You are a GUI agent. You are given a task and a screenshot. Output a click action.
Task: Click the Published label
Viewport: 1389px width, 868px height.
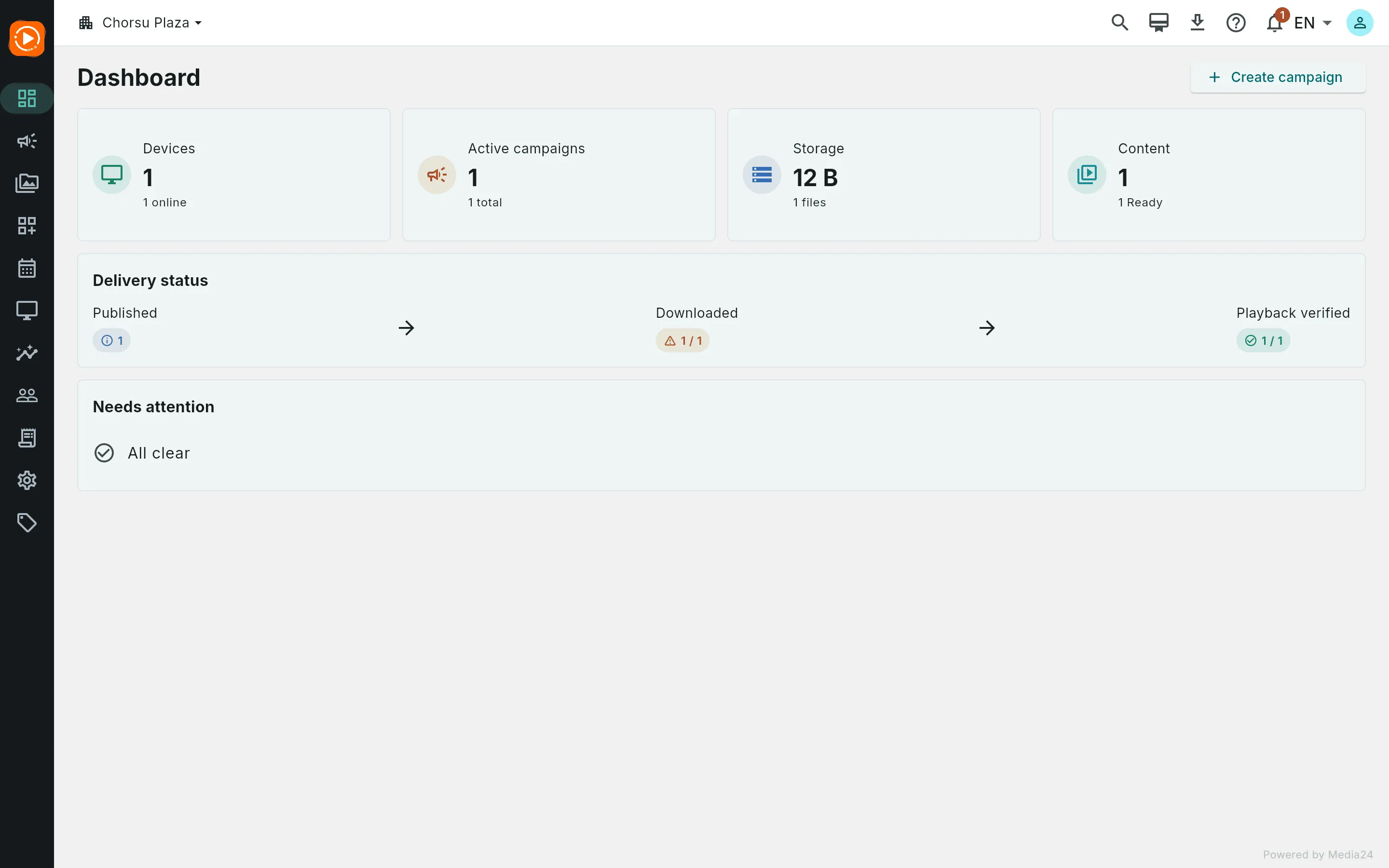pos(124,313)
